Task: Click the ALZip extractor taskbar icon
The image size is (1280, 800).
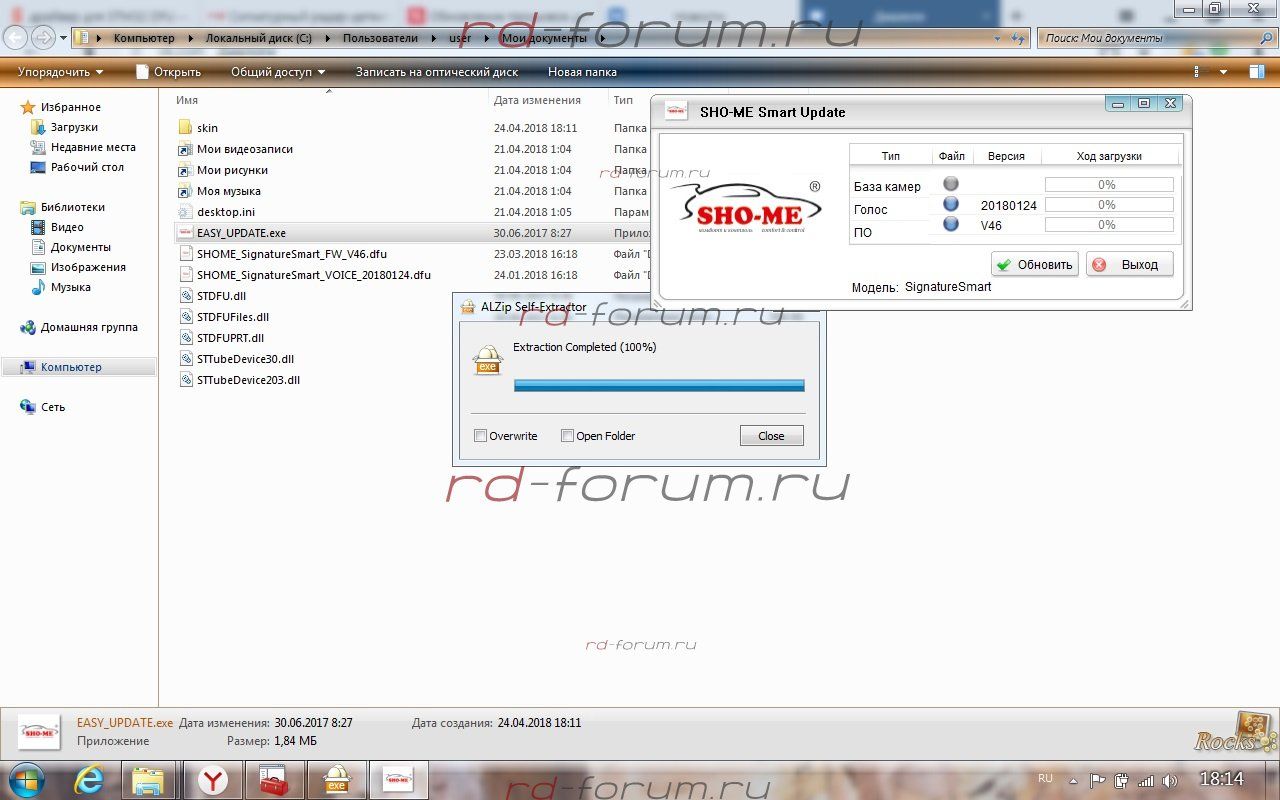Action: point(336,780)
